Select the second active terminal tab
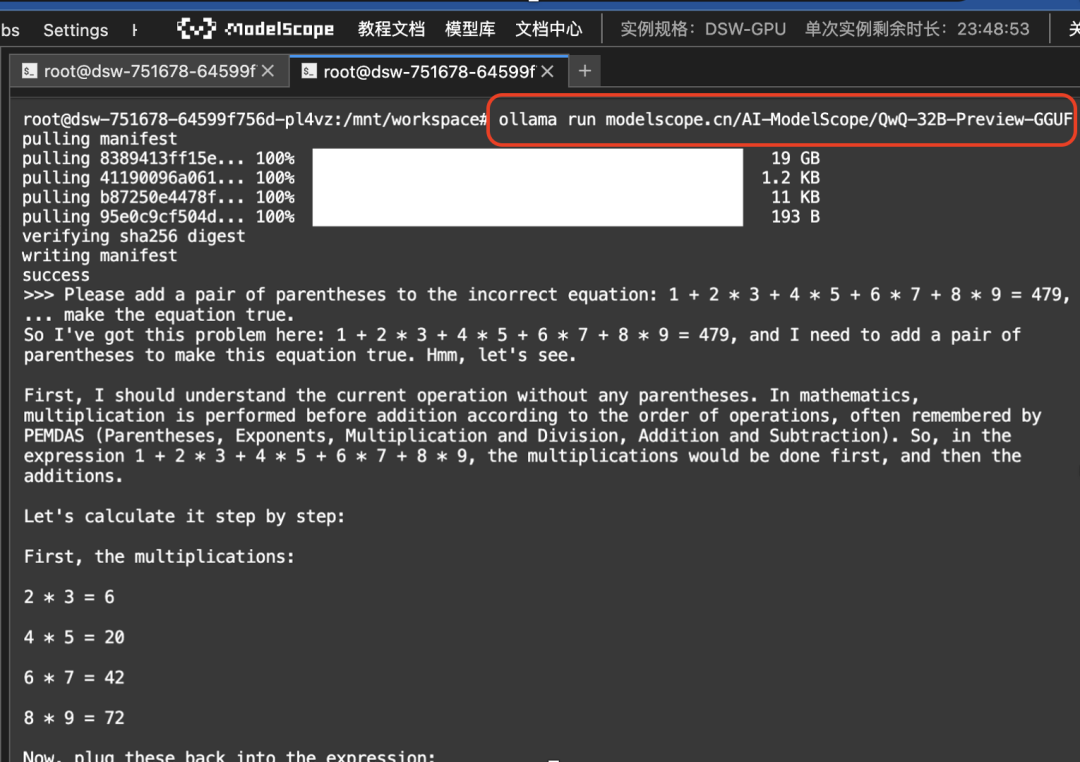 (x=428, y=71)
